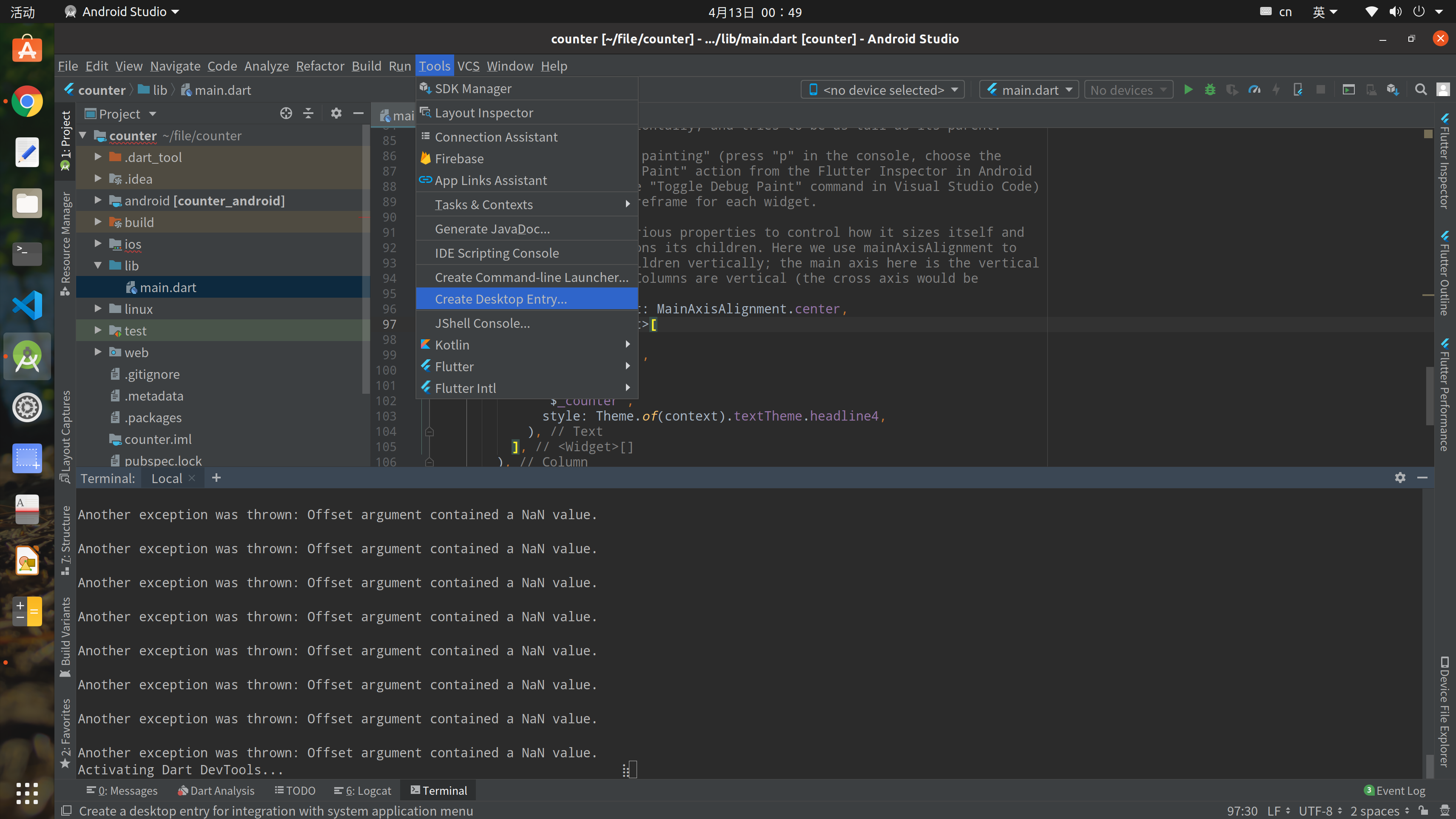Launch Visual Studio Code from the dock
The width and height of the screenshot is (1456, 819).
pyautogui.click(x=27, y=305)
